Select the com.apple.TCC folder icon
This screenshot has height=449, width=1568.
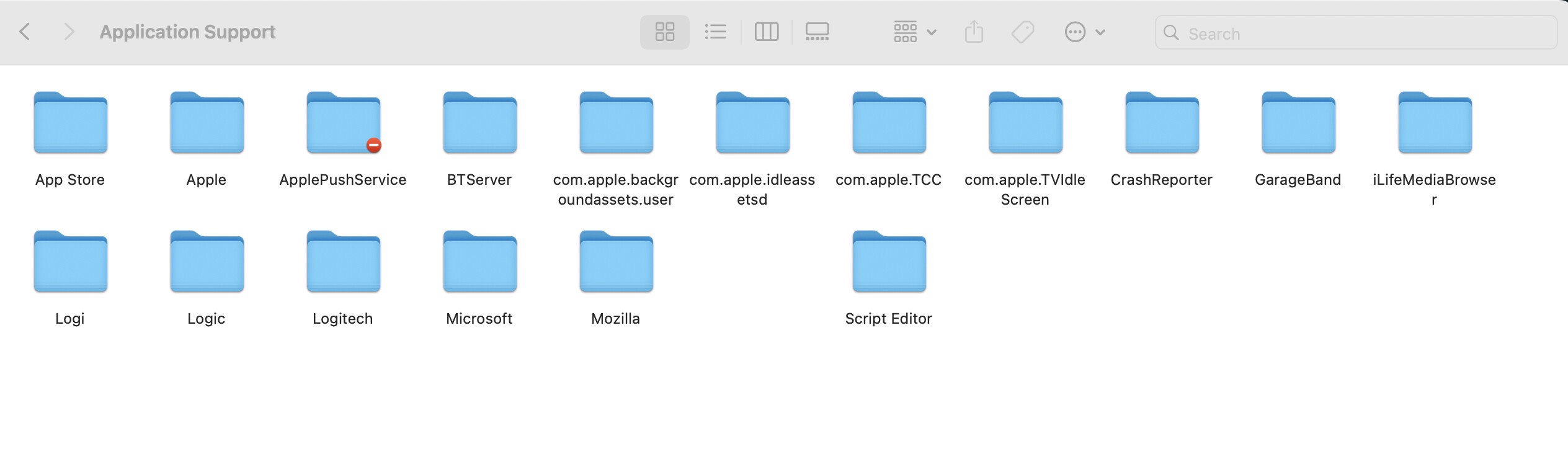889,123
